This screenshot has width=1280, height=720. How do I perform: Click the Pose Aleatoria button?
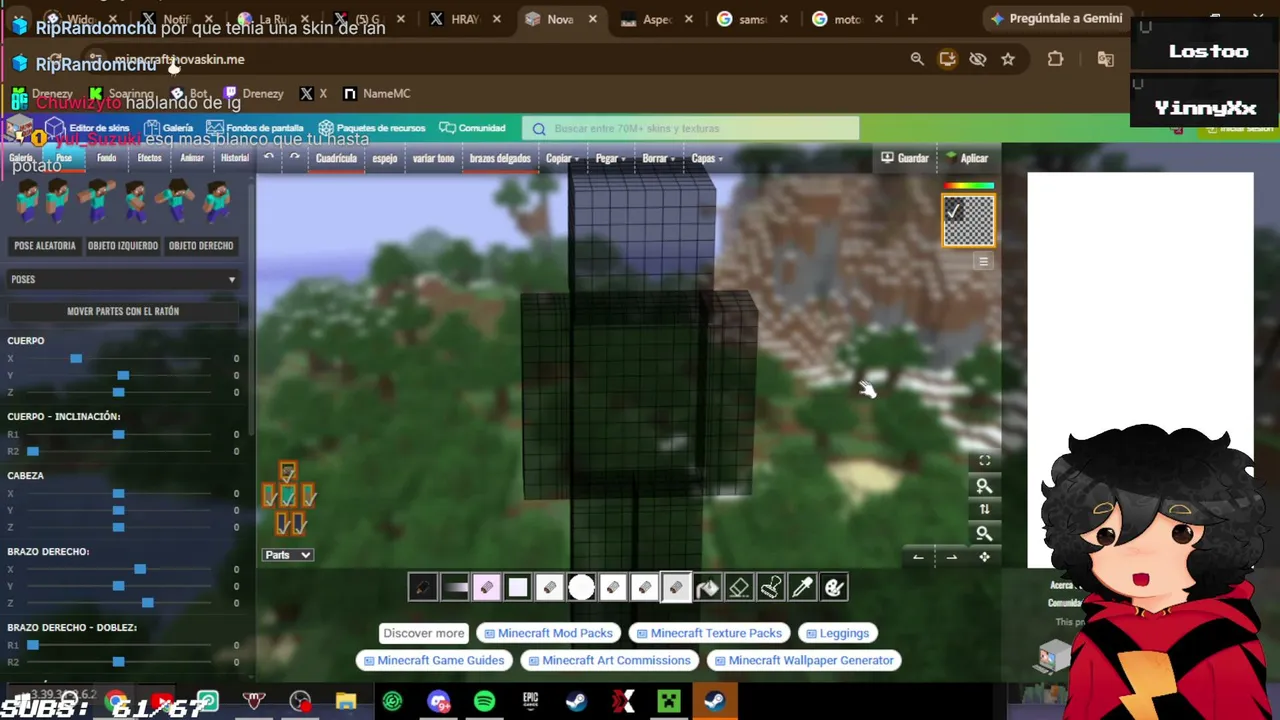pos(45,245)
